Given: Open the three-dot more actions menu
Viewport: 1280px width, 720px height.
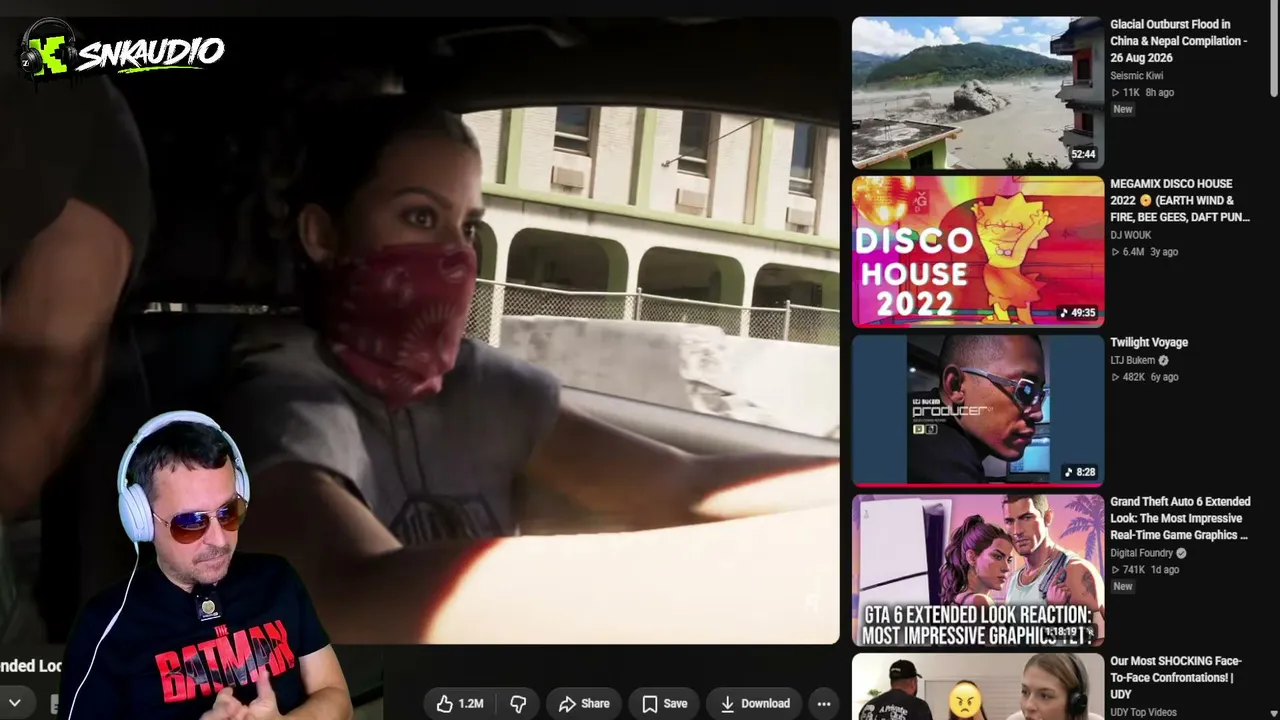Looking at the screenshot, I should 824,704.
